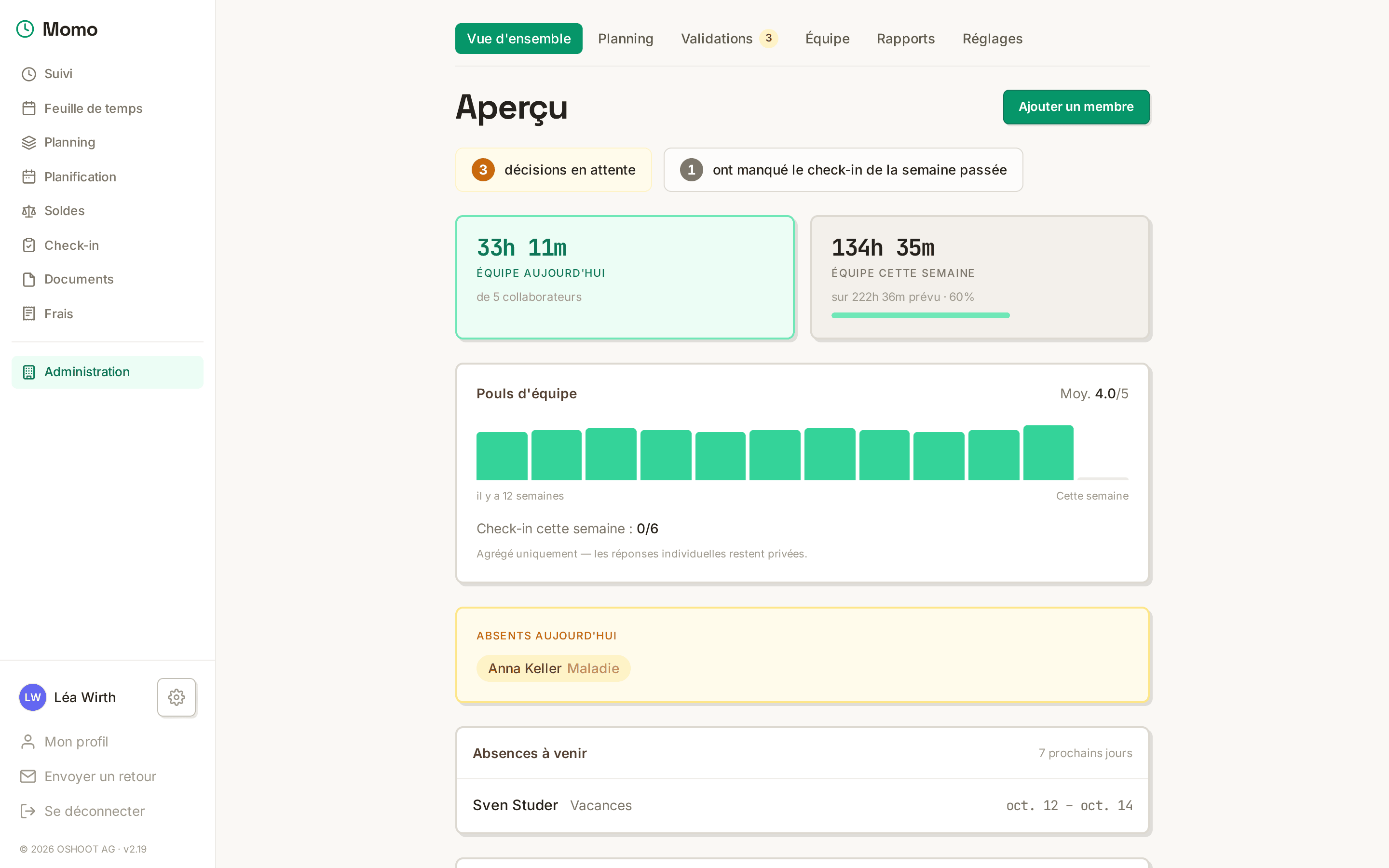Open the missed check-in notice from last week
The height and width of the screenshot is (868, 1389).
coord(843,170)
